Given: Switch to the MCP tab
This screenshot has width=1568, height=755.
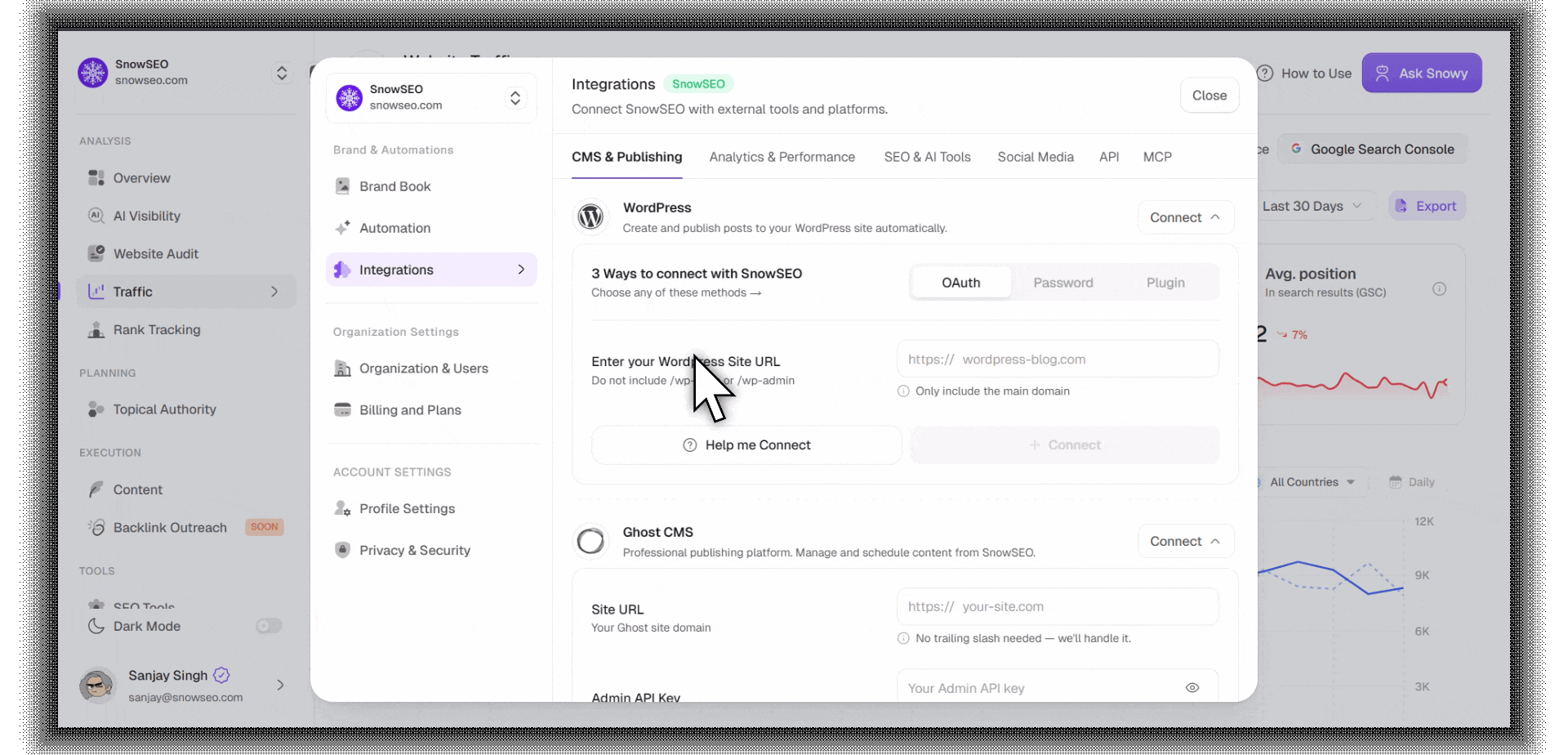Looking at the screenshot, I should pyautogui.click(x=1157, y=157).
